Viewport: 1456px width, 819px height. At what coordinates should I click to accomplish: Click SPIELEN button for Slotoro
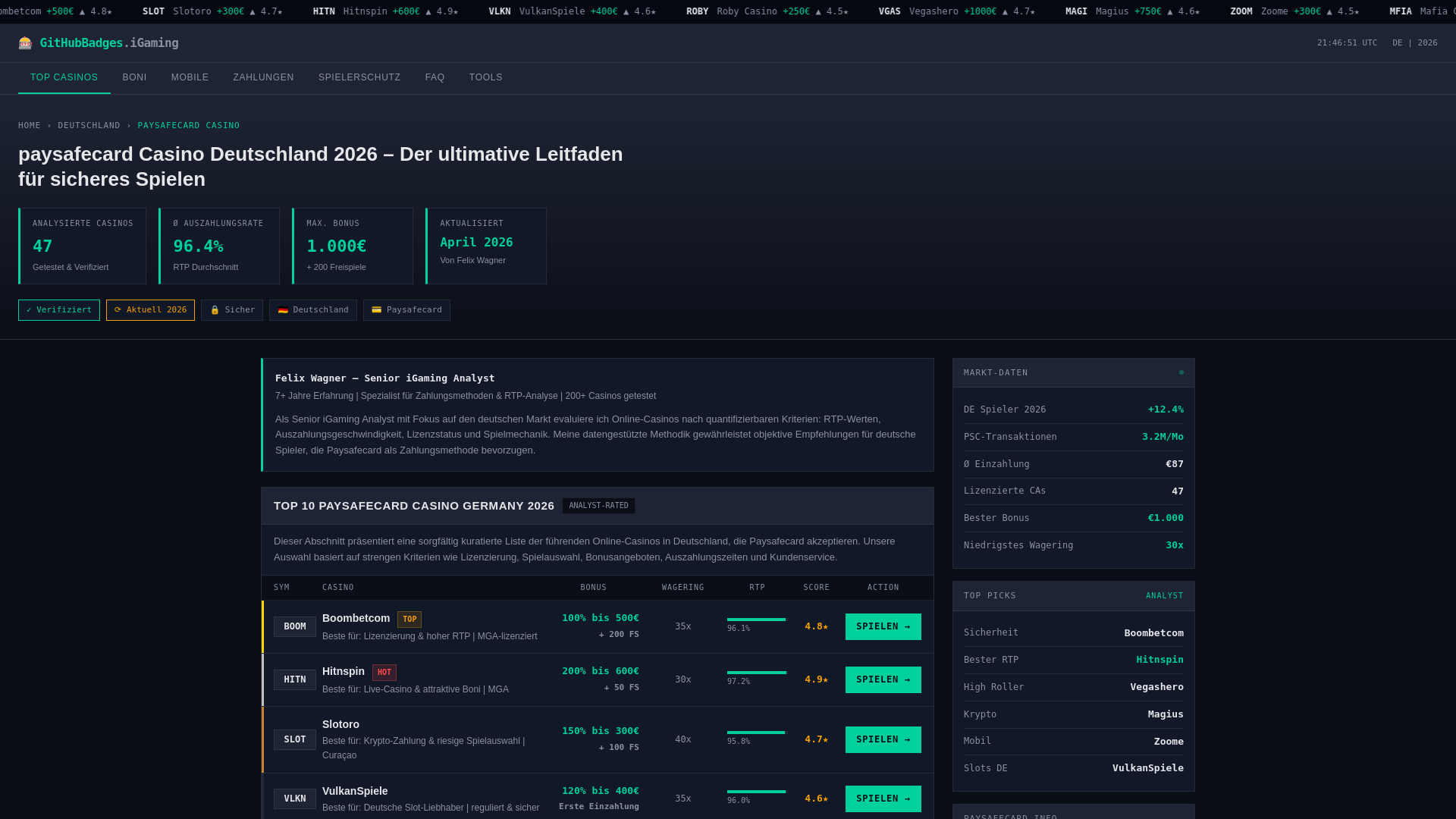point(883,739)
